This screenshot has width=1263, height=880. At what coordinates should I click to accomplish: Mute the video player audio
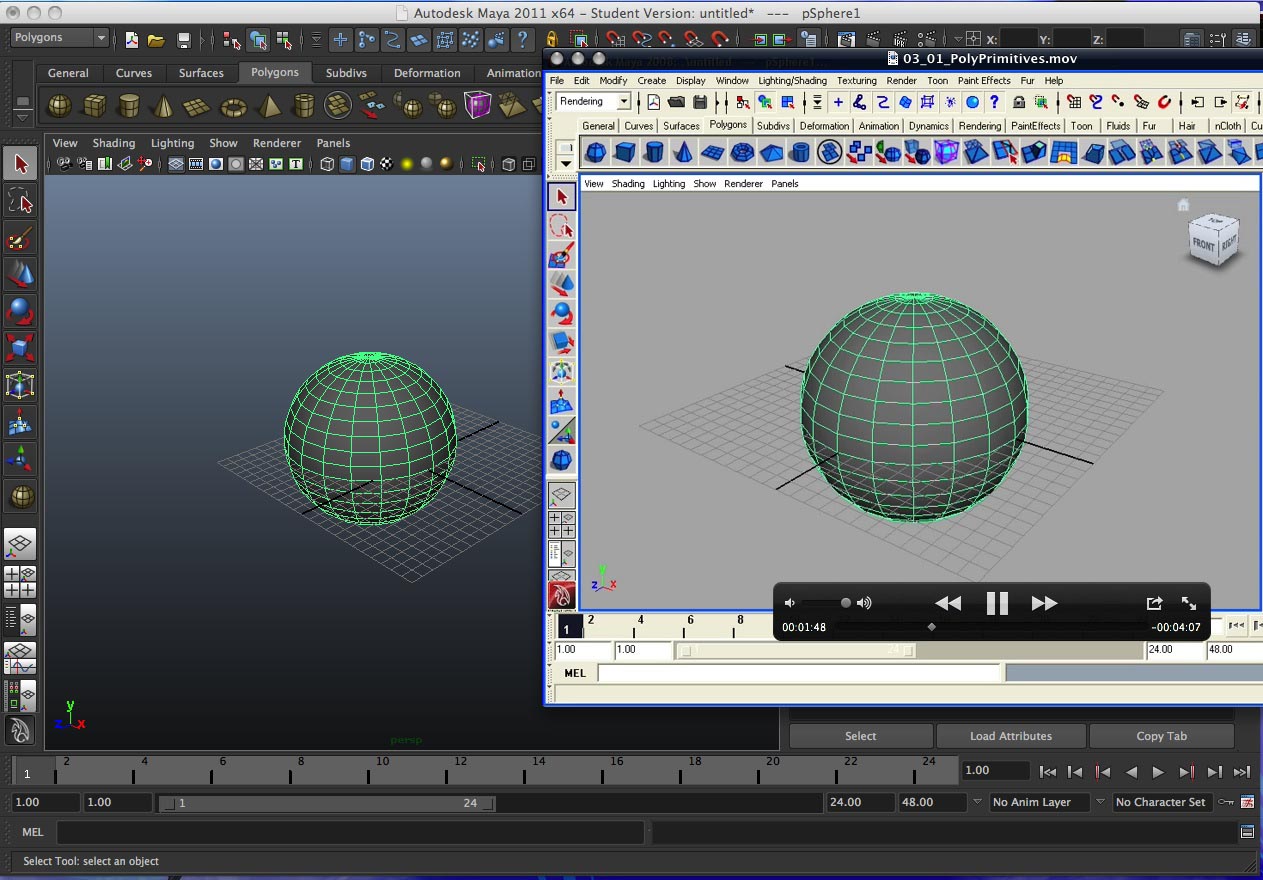(x=789, y=602)
